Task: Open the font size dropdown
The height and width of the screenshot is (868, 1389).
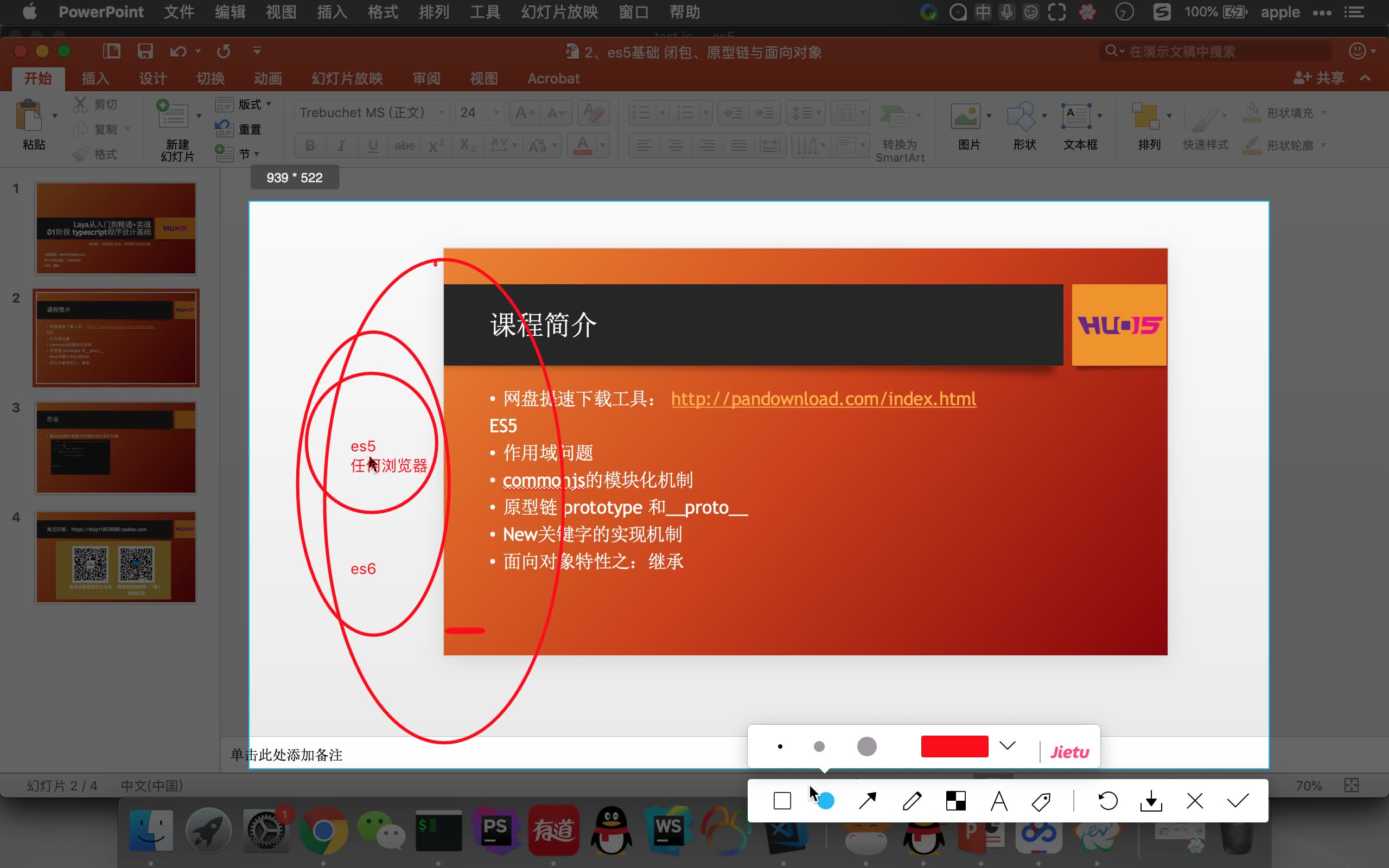Action: pyautogui.click(x=495, y=112)
